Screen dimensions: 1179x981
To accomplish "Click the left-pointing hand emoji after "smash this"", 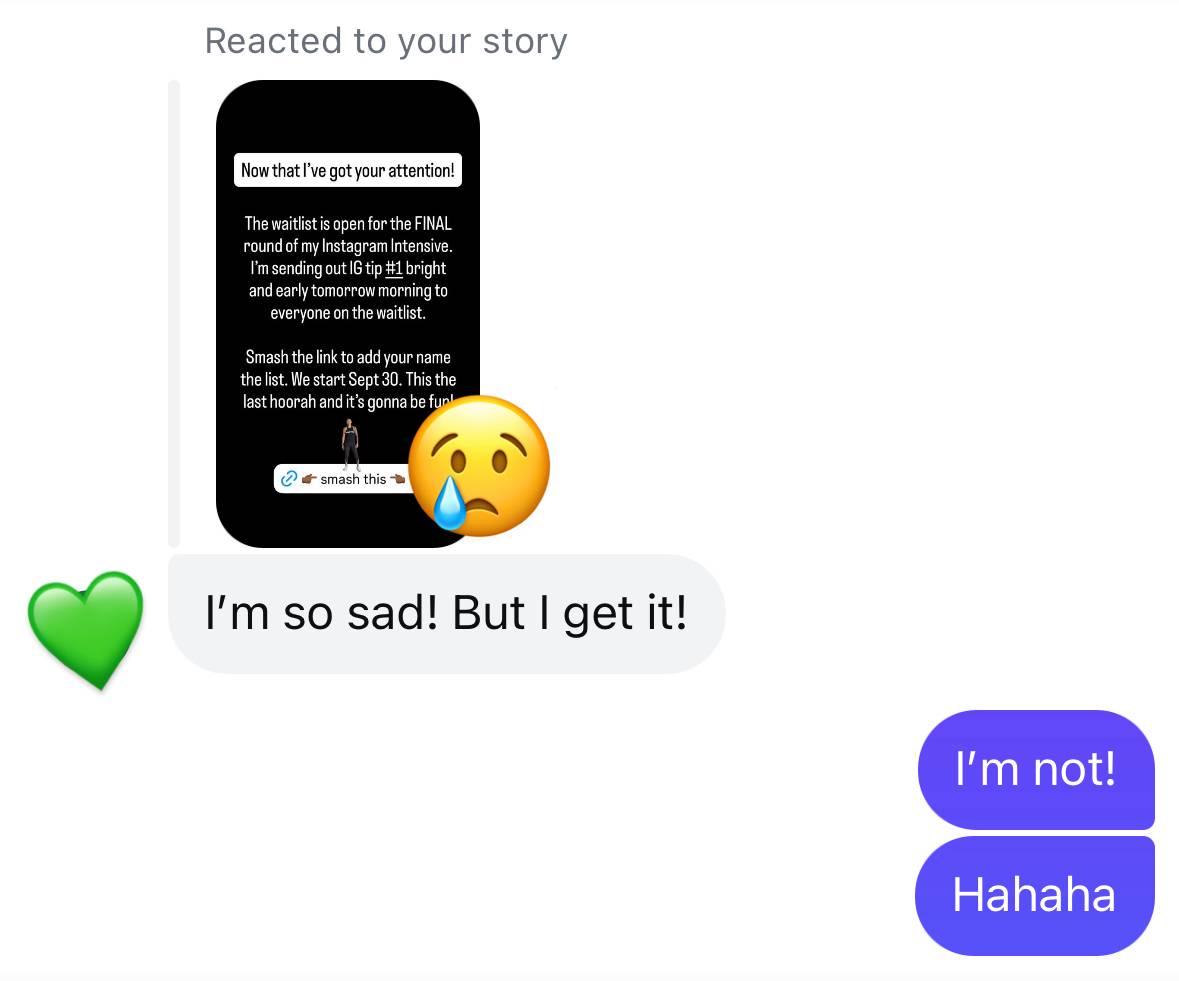I will pyautogui.click(x=398, y=479).
